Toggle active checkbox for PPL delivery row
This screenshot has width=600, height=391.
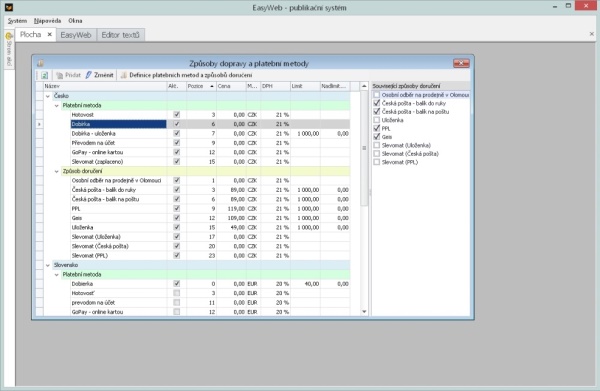(x=176, y=209)
